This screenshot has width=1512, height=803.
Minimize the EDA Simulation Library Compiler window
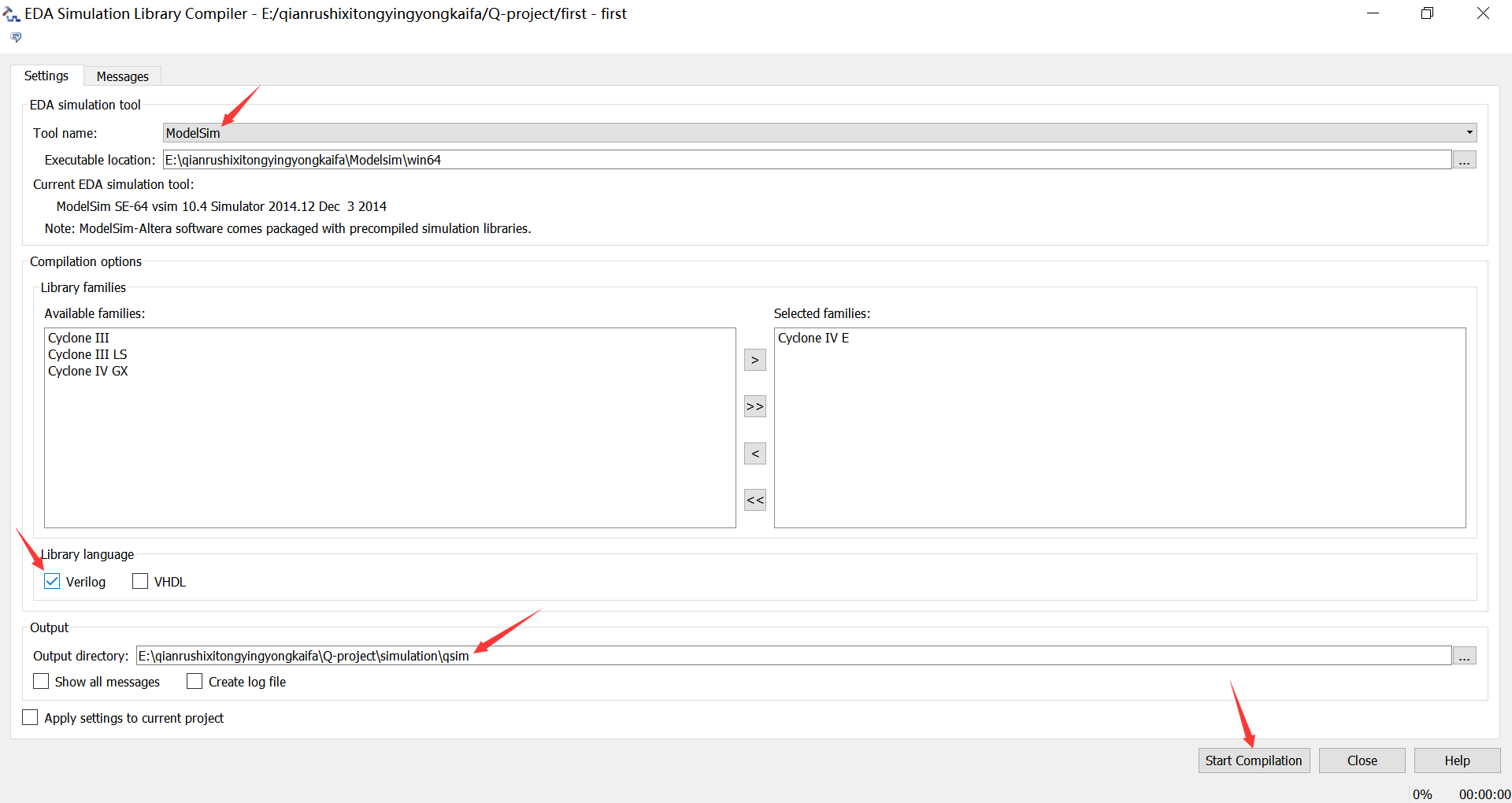1373,13
